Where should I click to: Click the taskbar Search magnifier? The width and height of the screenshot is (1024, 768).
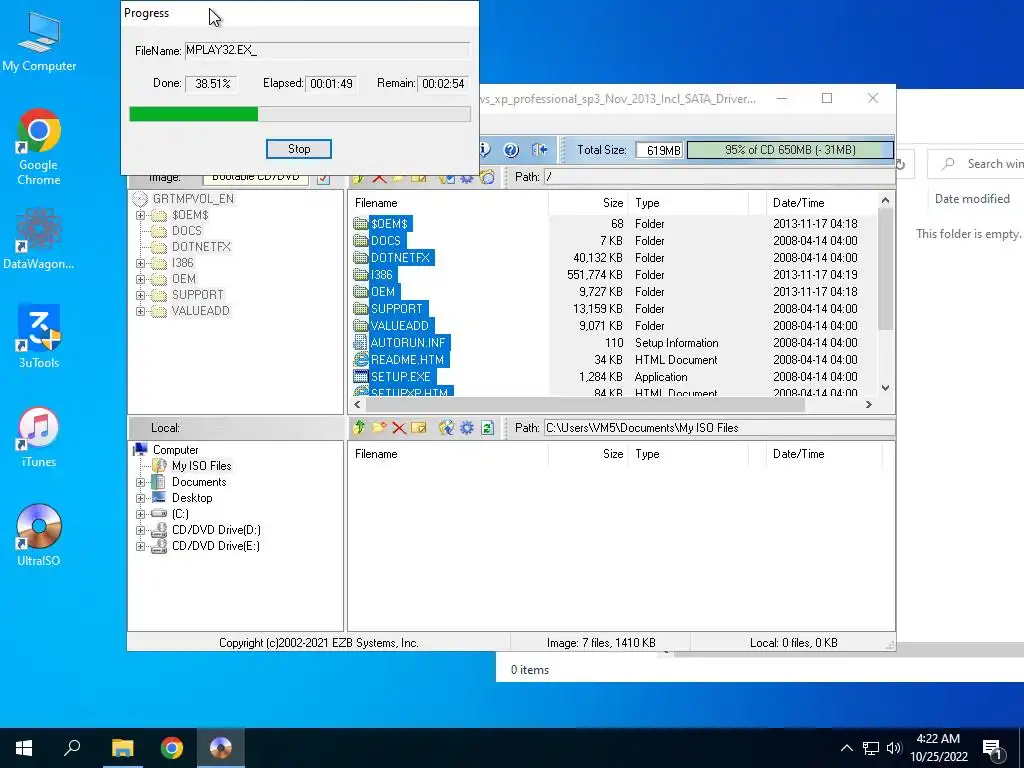point(72,748)
